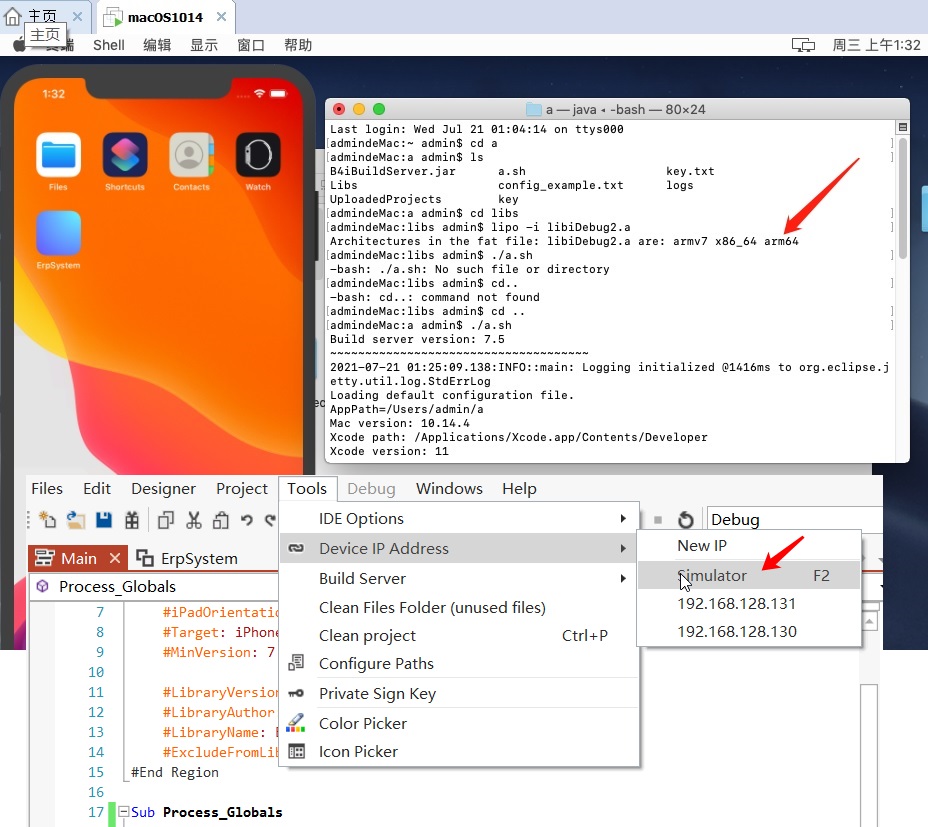
Task: Click the macOS clock 周三 上午1:32
Action: coord(877,45)
